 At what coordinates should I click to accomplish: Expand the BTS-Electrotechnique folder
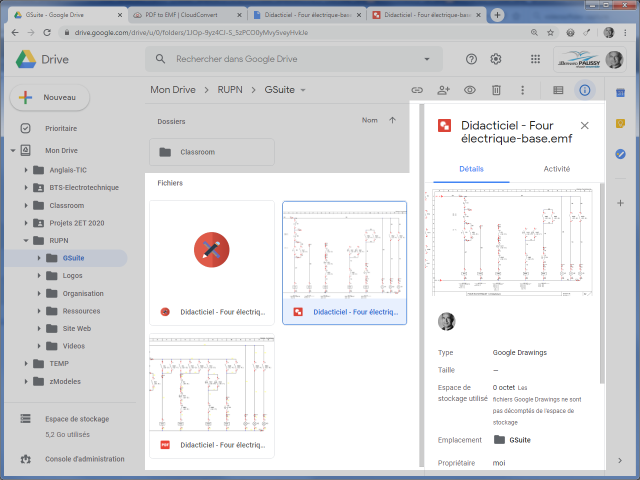tap(26, 187)
